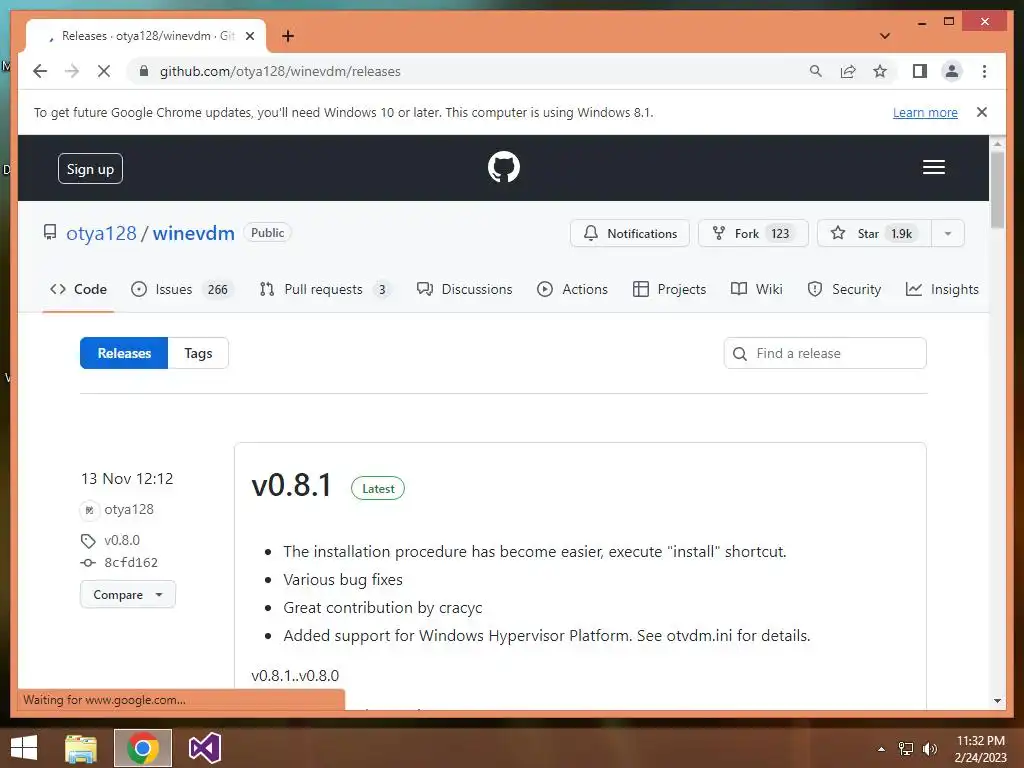Image resolution: width=1024 pixels, height=768 pixels.
Task: View site security lock info
Action: tap(144, 71)
